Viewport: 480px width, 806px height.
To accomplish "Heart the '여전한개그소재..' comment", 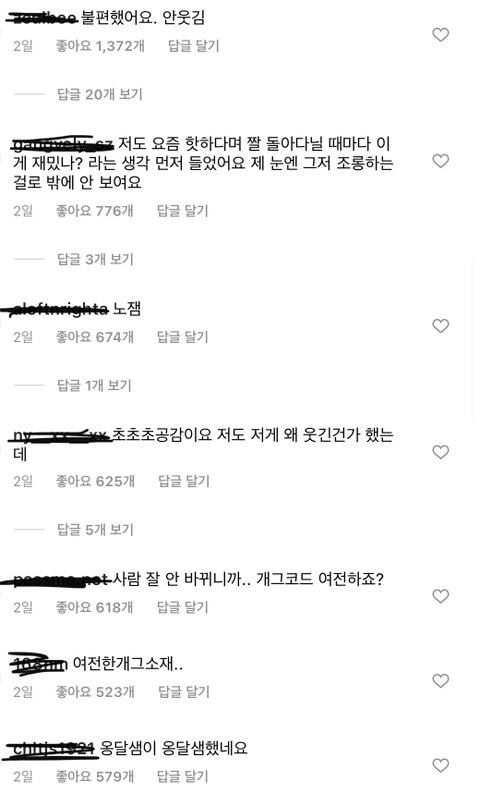I will pyautogui.click(x=440, y=681).
